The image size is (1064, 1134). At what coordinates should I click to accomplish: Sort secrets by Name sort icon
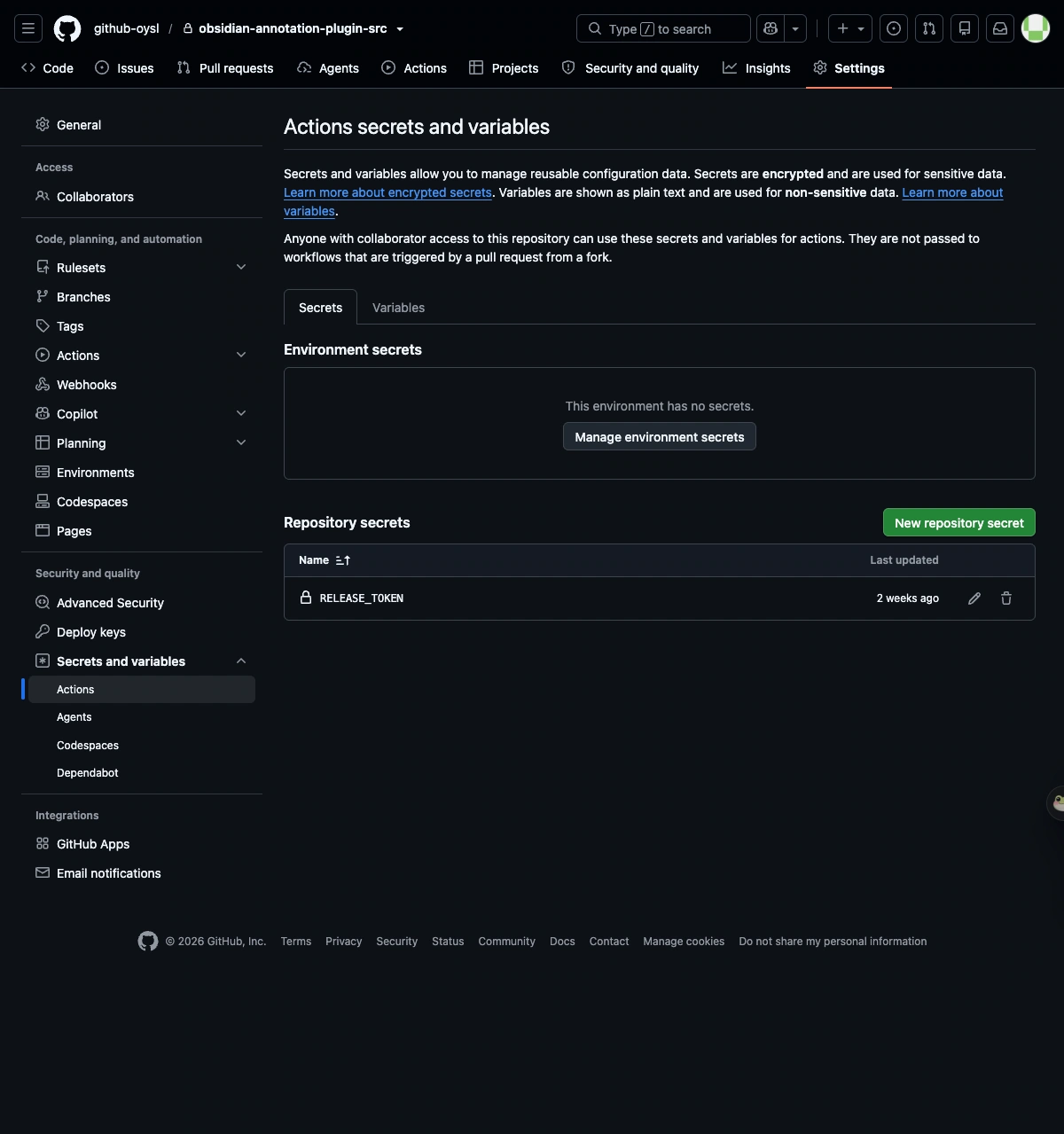tap(343, 560)
